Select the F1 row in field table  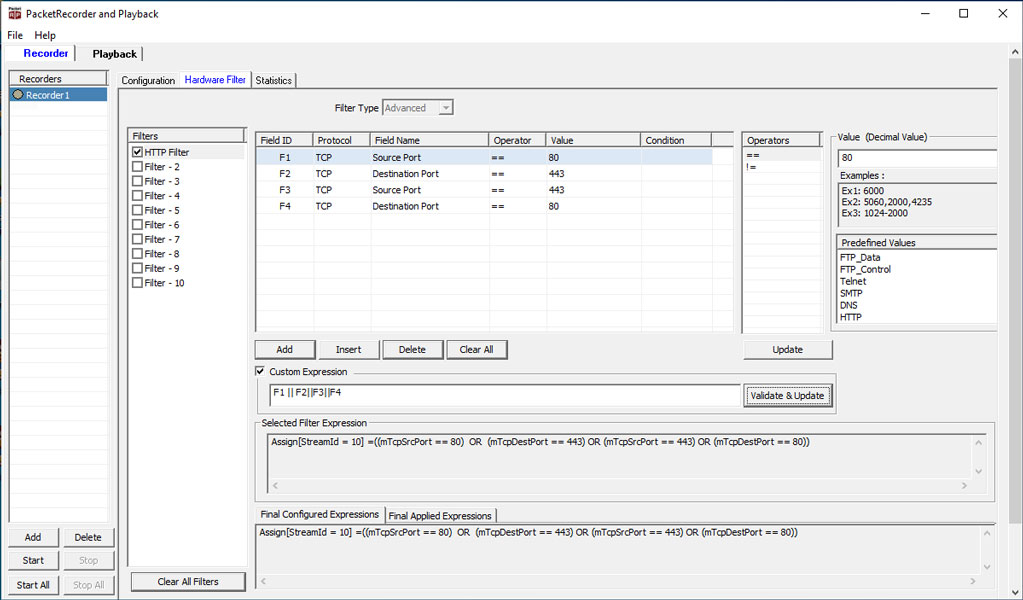click(483, 157)
